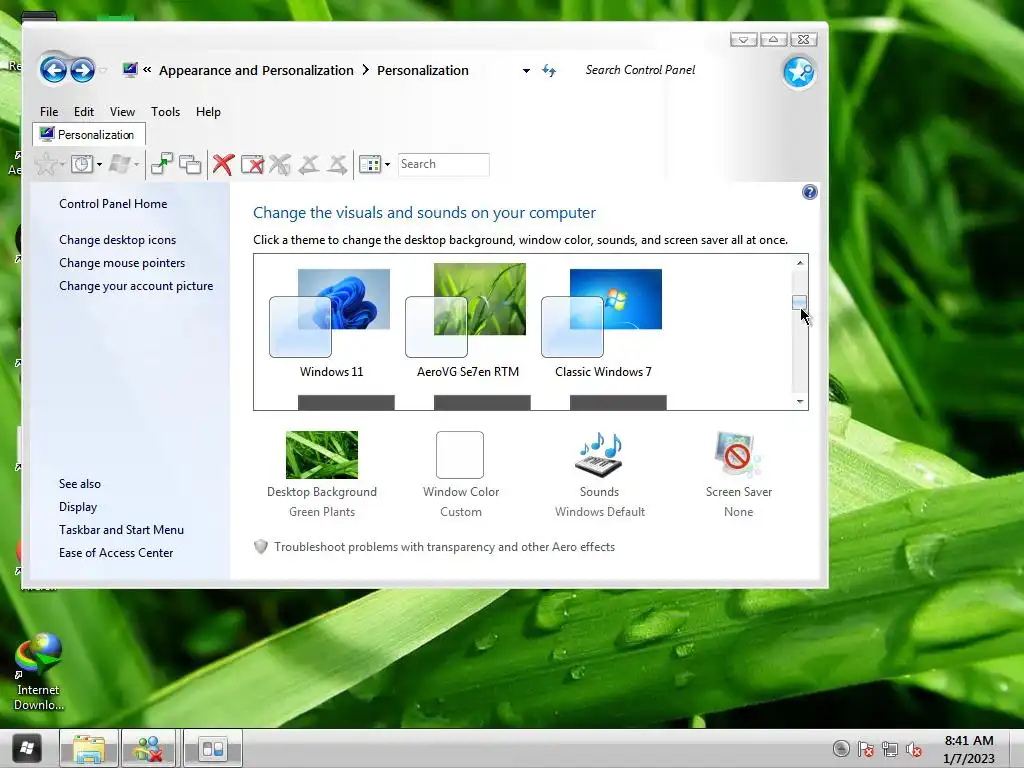
Task: Click the Personalization window taskbar button
Action: click(x=214, y=748)
